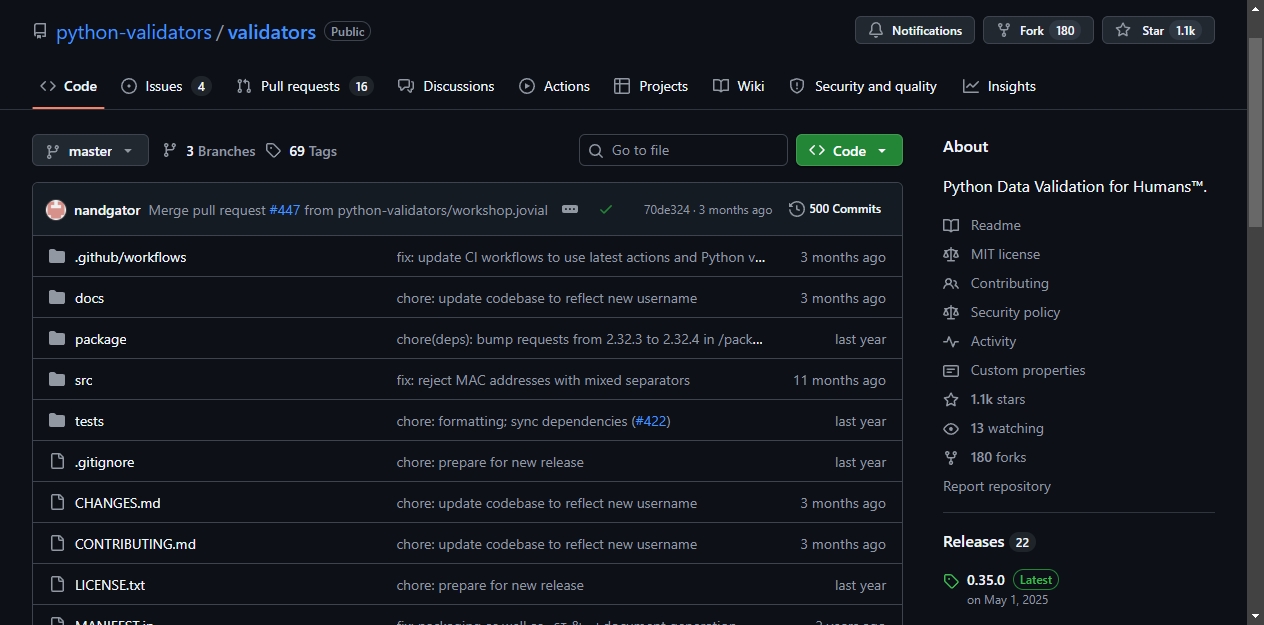The width and height of the screenshot is (1264, 625).
Task: Expand the green Code dropdown button
Action: click(849, 150)
